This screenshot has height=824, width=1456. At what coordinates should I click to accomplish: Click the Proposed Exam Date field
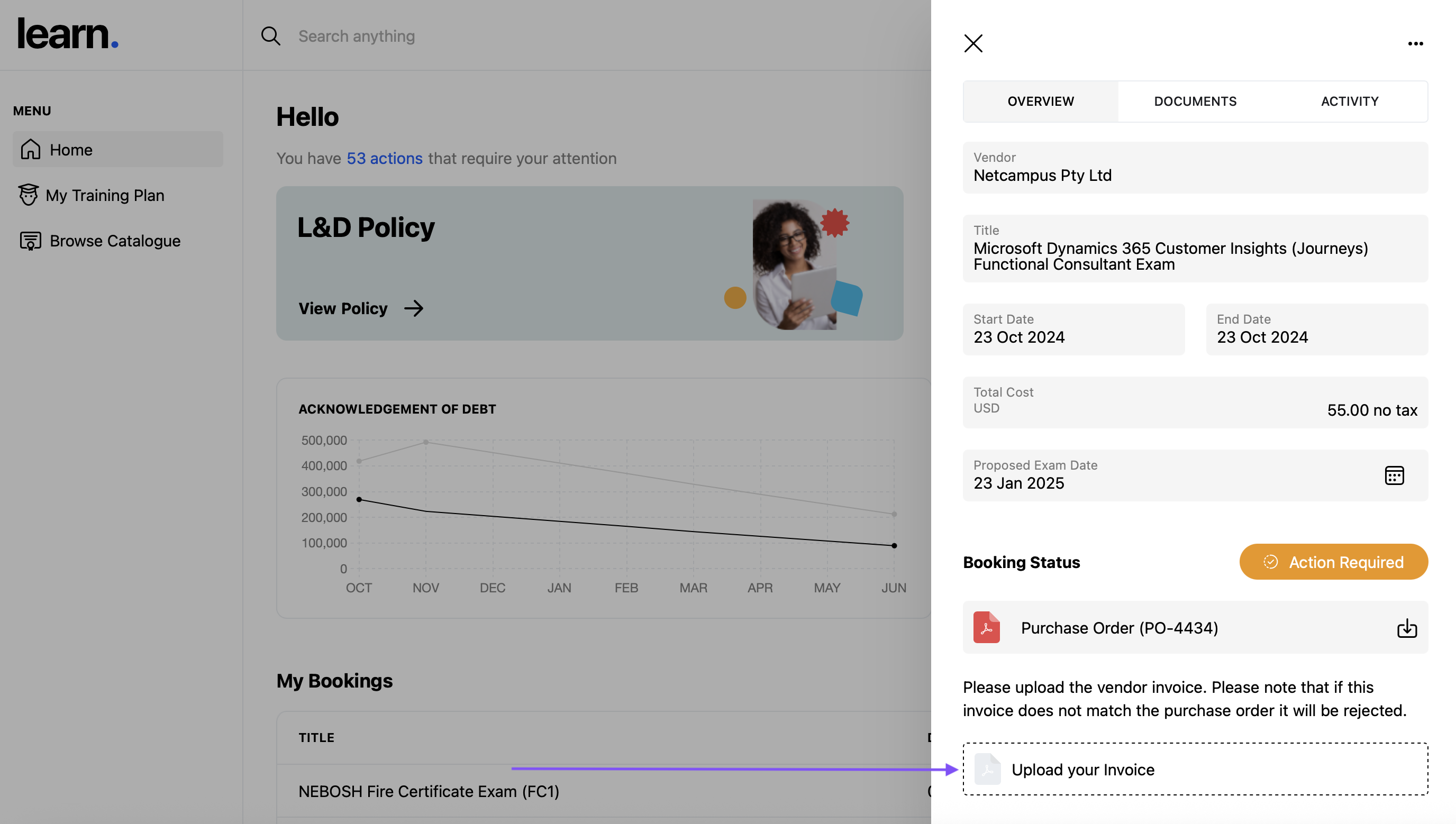1160,475
